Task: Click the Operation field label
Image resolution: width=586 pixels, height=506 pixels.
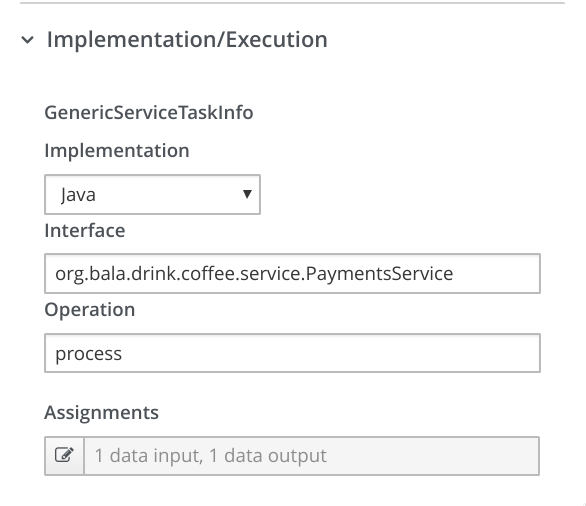Action: (90, 310)
